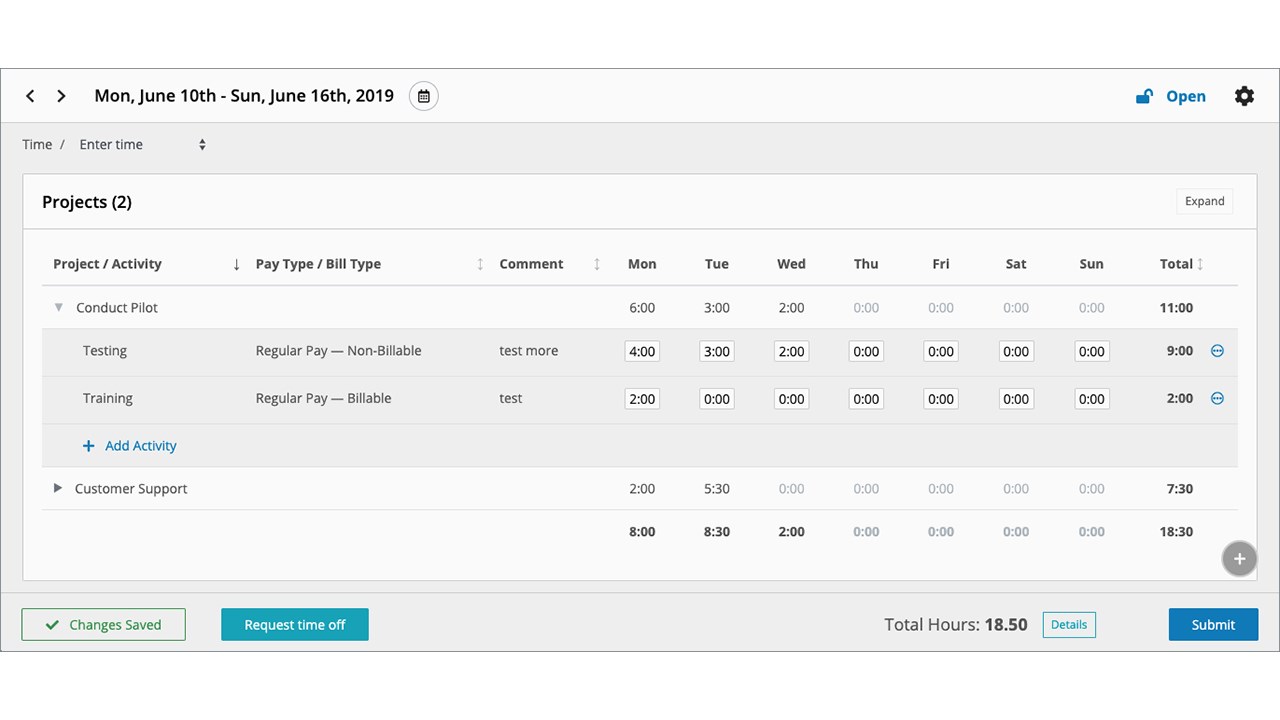Open the Enter time dropdown
The height and width of the screenshot is (720, 1280).
click(x=142, y=145)
